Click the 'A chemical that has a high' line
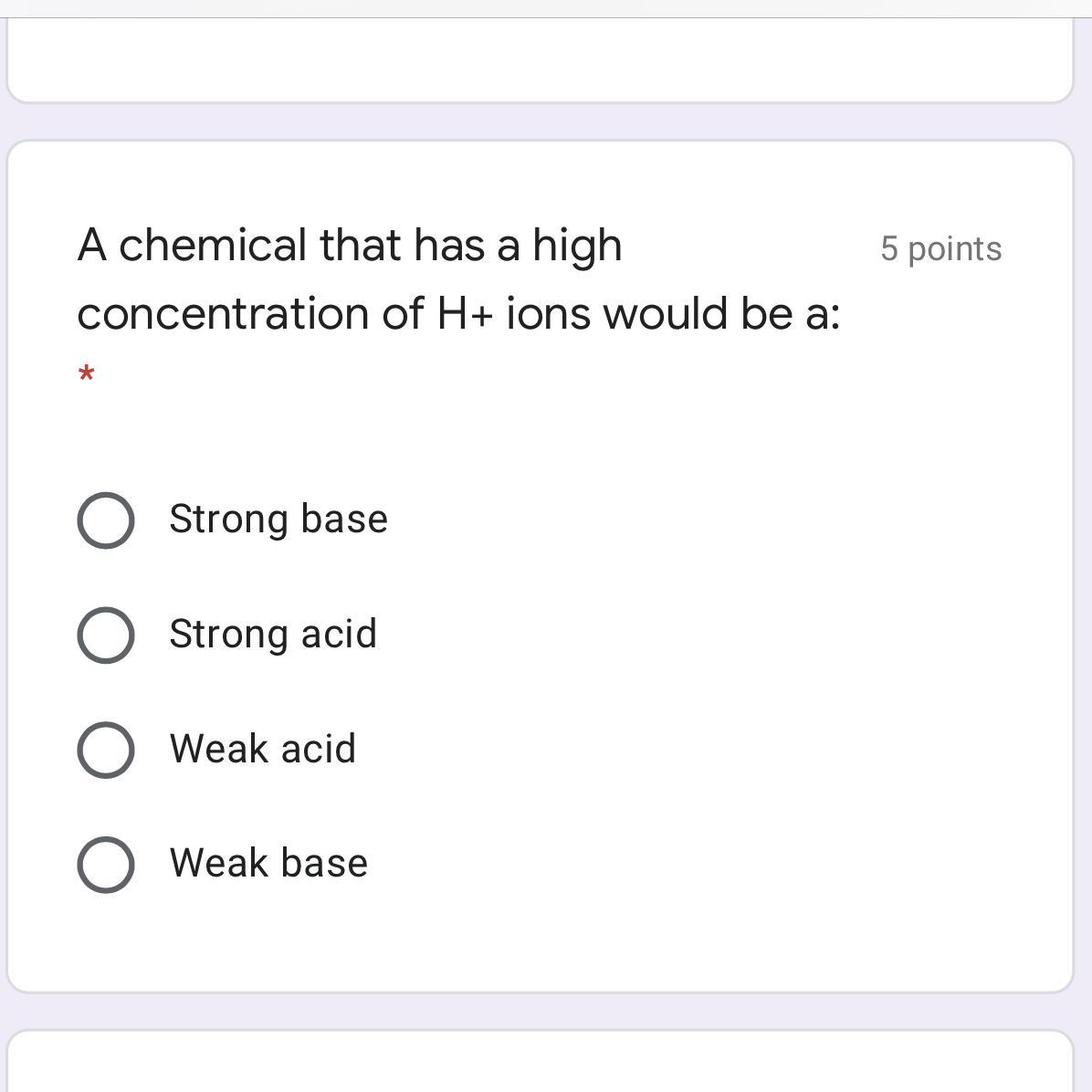Screen dimensions: 1092x1092 (x=350, y=245)
